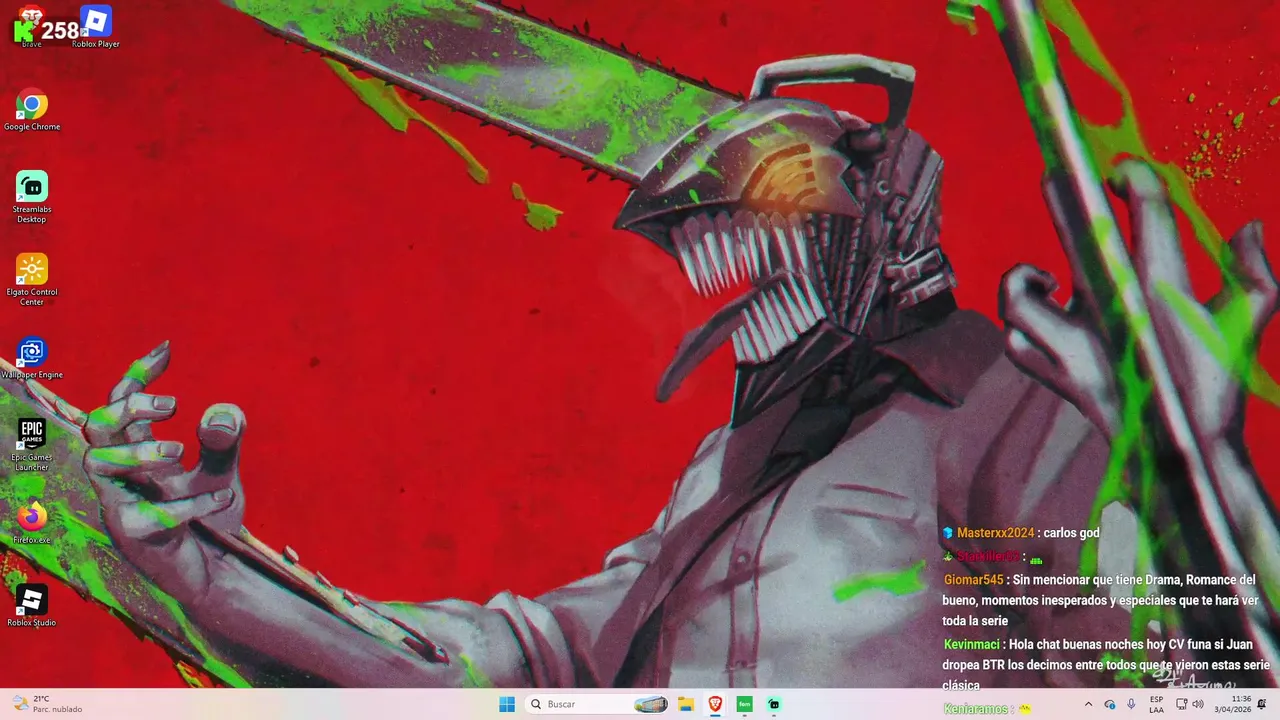Open the Roblox Studio shortcut
This screenshot has width=1280, height=720.
coord(32,605)
